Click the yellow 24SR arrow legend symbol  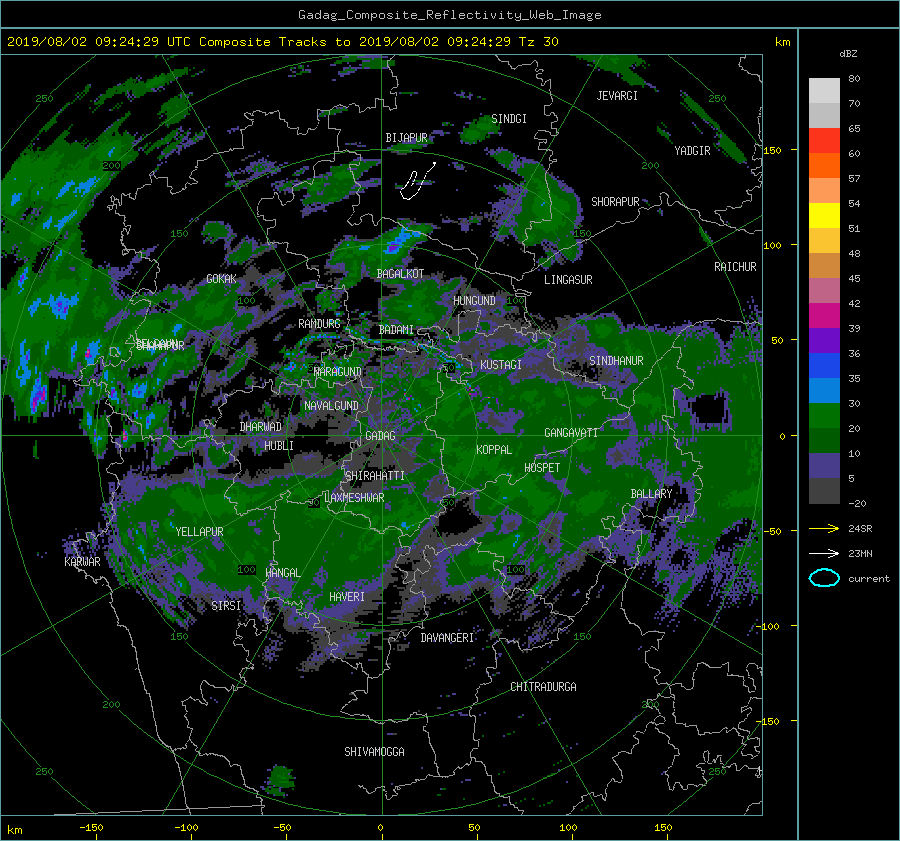824,529
